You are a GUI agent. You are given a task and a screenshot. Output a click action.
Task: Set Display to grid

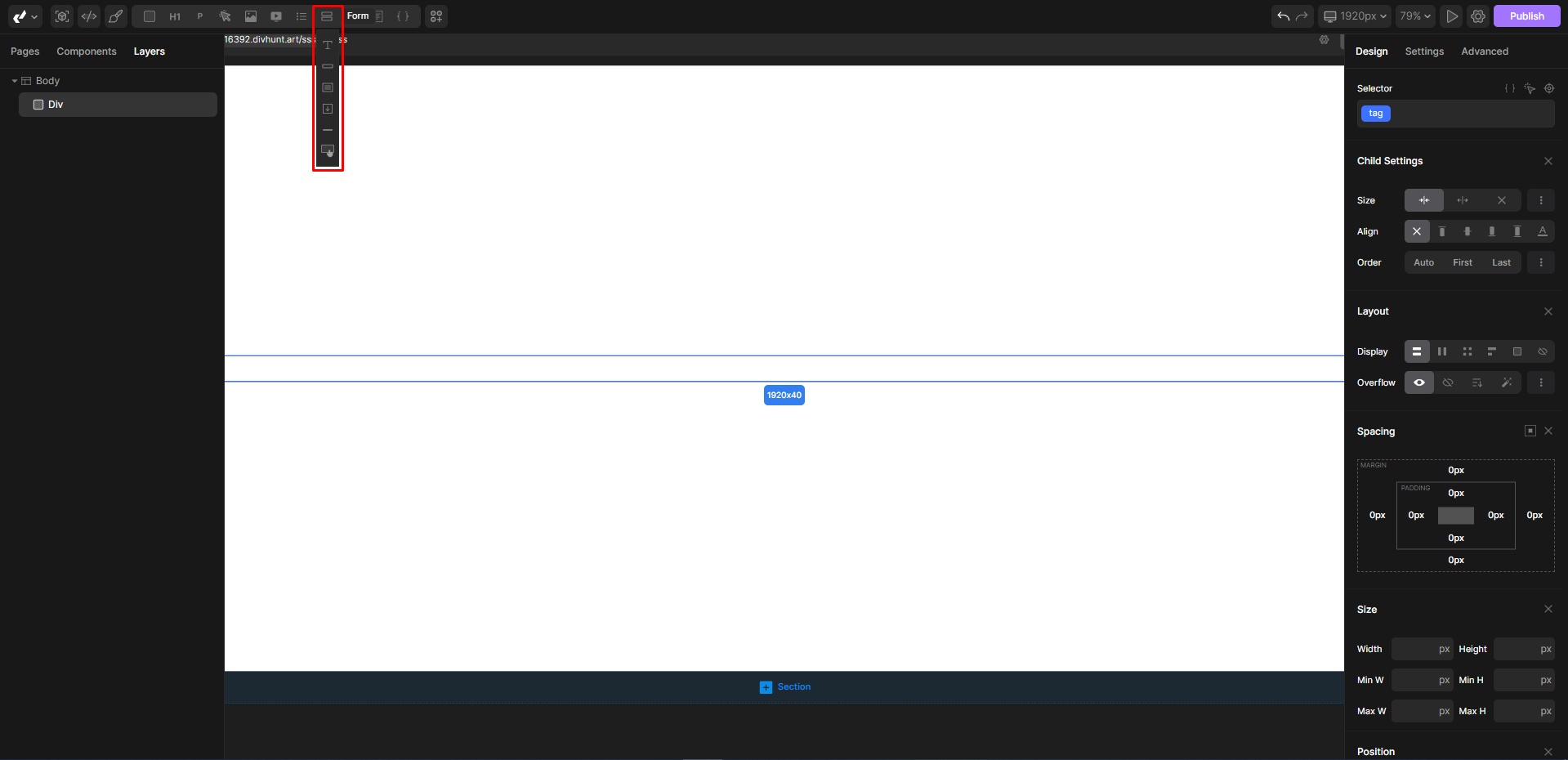[1467, 351]
